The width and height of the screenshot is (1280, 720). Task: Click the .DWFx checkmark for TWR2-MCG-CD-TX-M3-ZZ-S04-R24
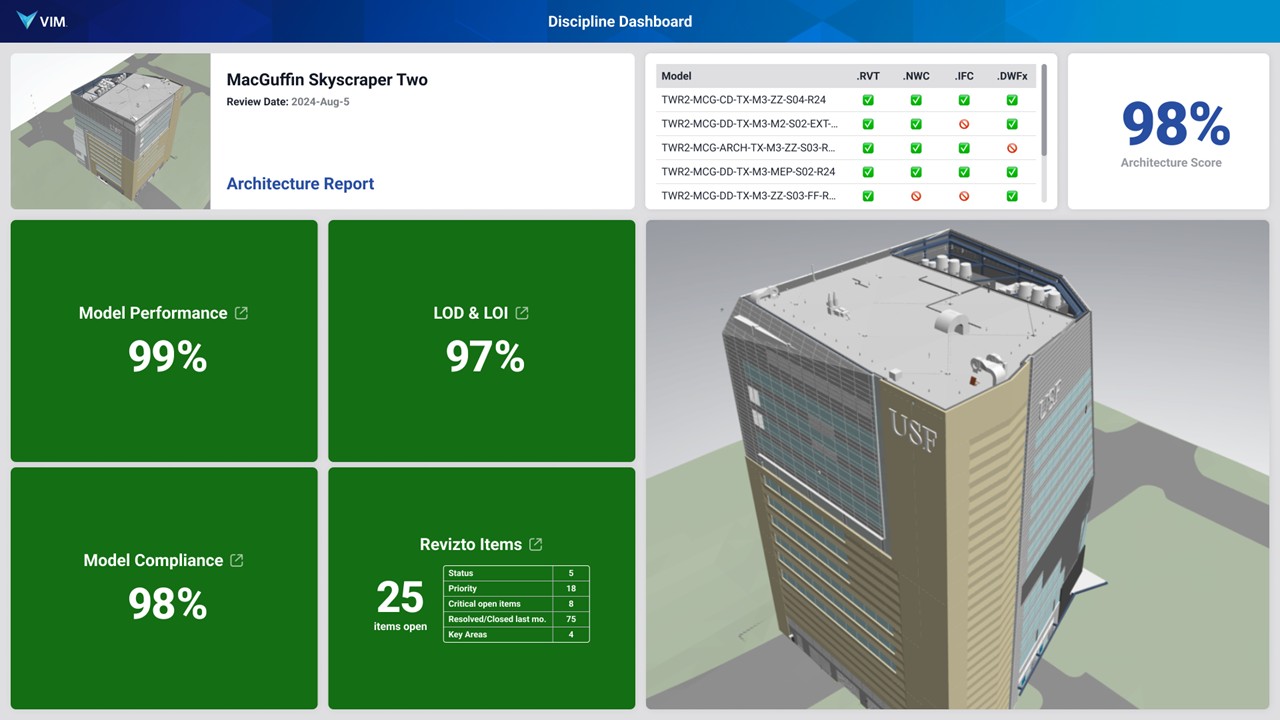pyautogui.click(x=1012, y=100)
